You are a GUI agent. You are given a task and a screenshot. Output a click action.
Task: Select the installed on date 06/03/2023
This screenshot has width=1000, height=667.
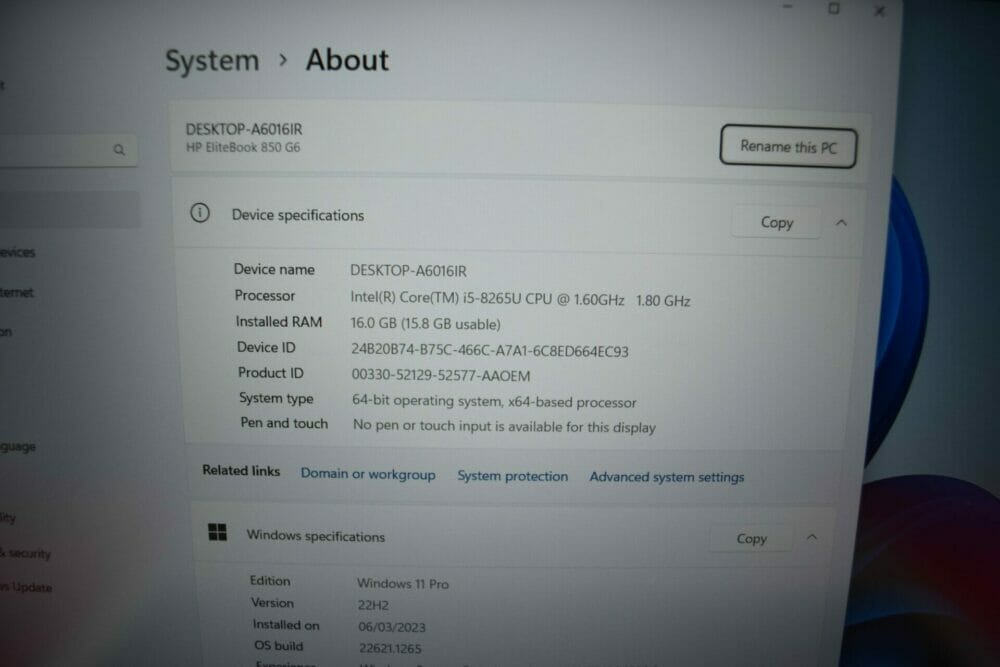pyautogui.click(x=392, y=627)
